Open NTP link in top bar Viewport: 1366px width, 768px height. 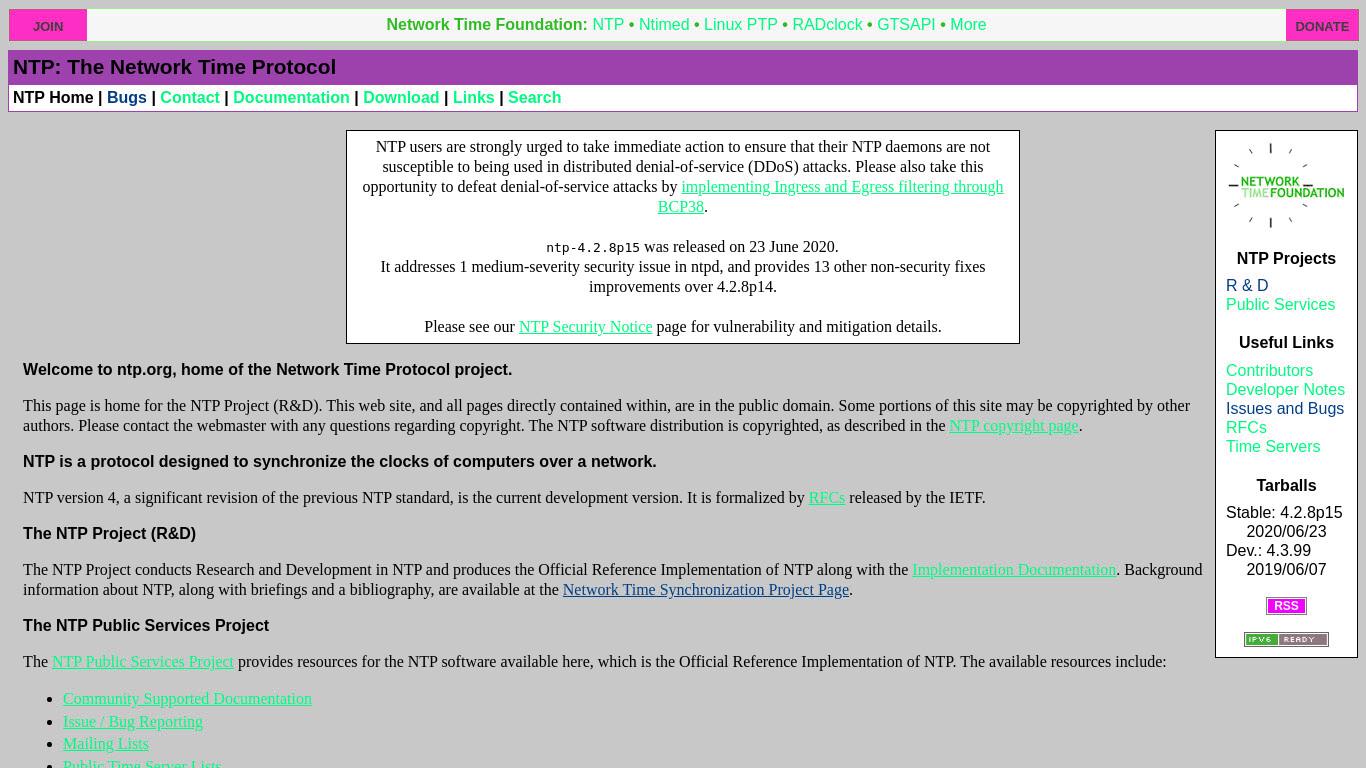[608, 25]
